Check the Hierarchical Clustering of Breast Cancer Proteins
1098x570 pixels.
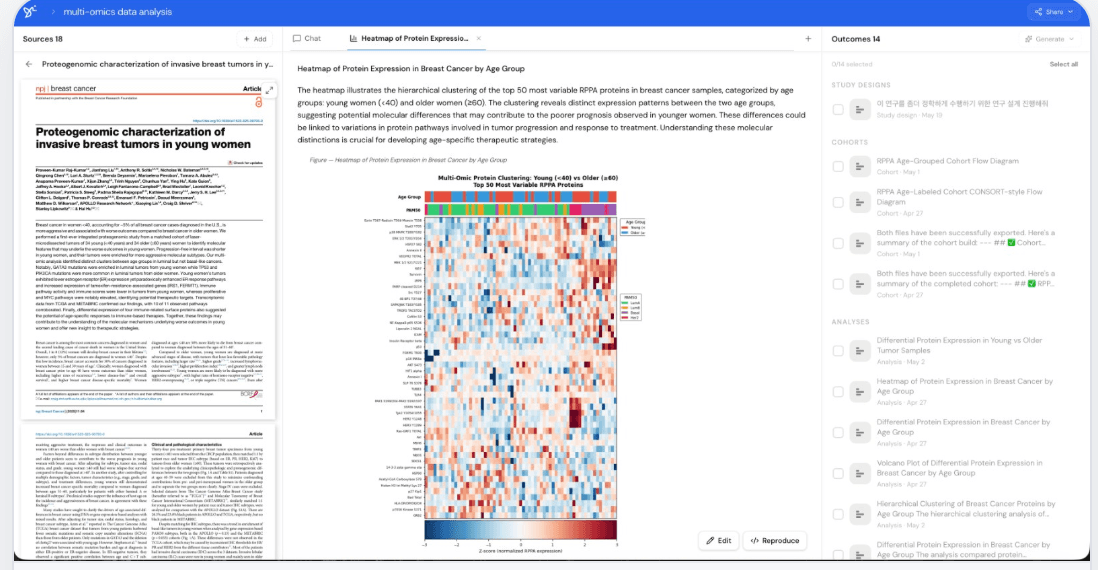(x=838, y=514)
